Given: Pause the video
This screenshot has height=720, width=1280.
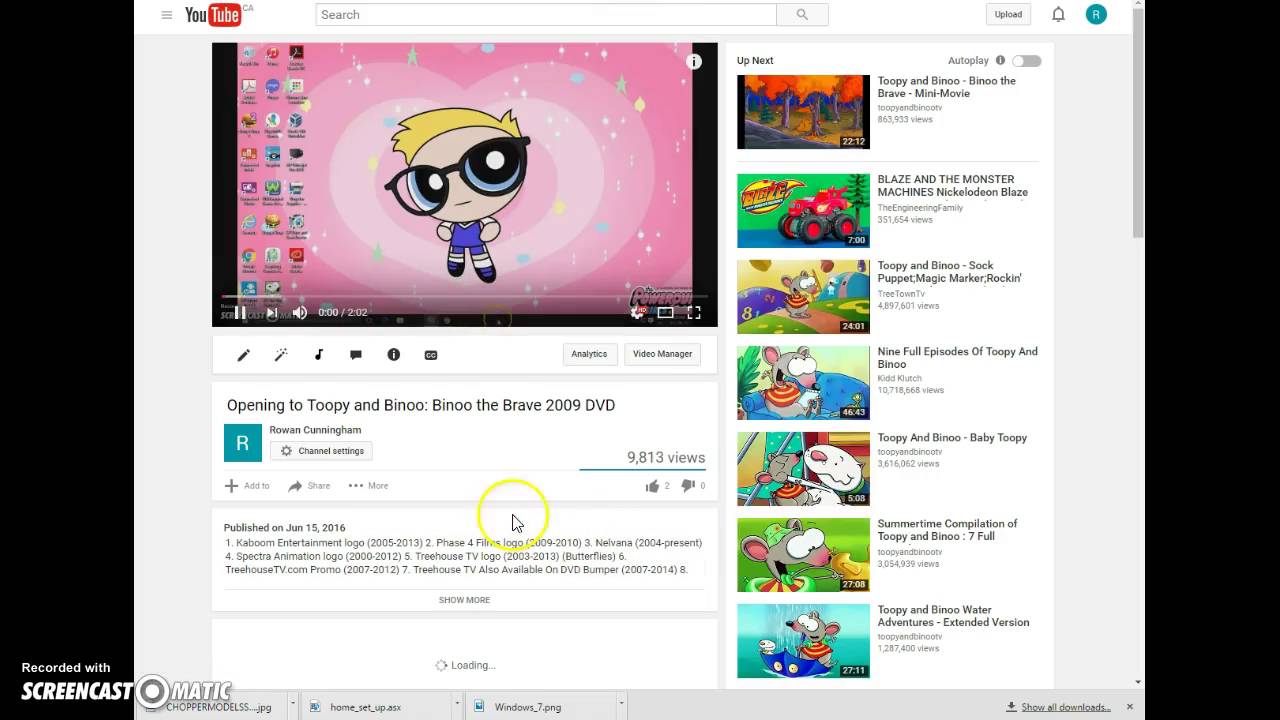Looking at the screenshot, I should click(240, 312).
